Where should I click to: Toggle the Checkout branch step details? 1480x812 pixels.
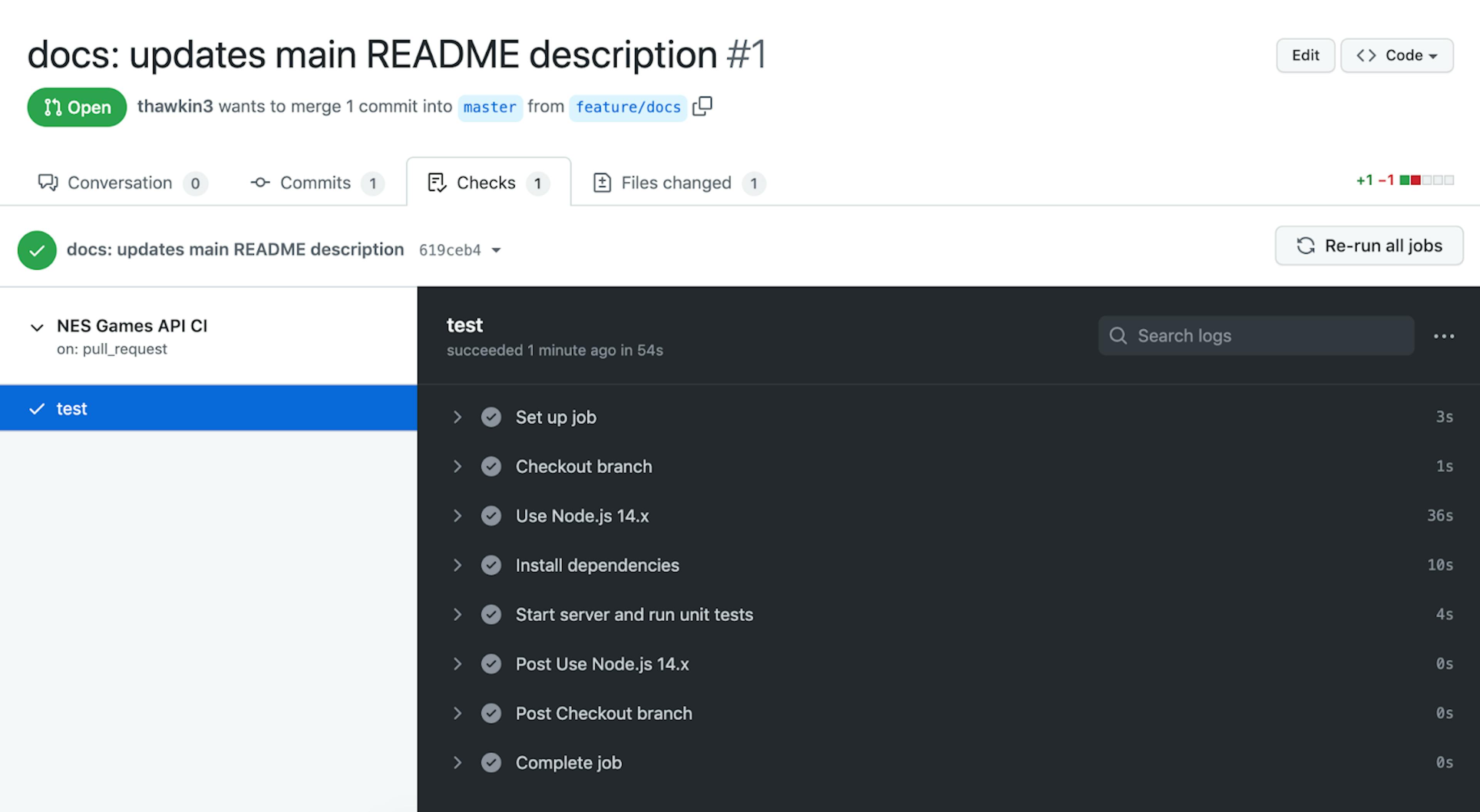[457, 466]
